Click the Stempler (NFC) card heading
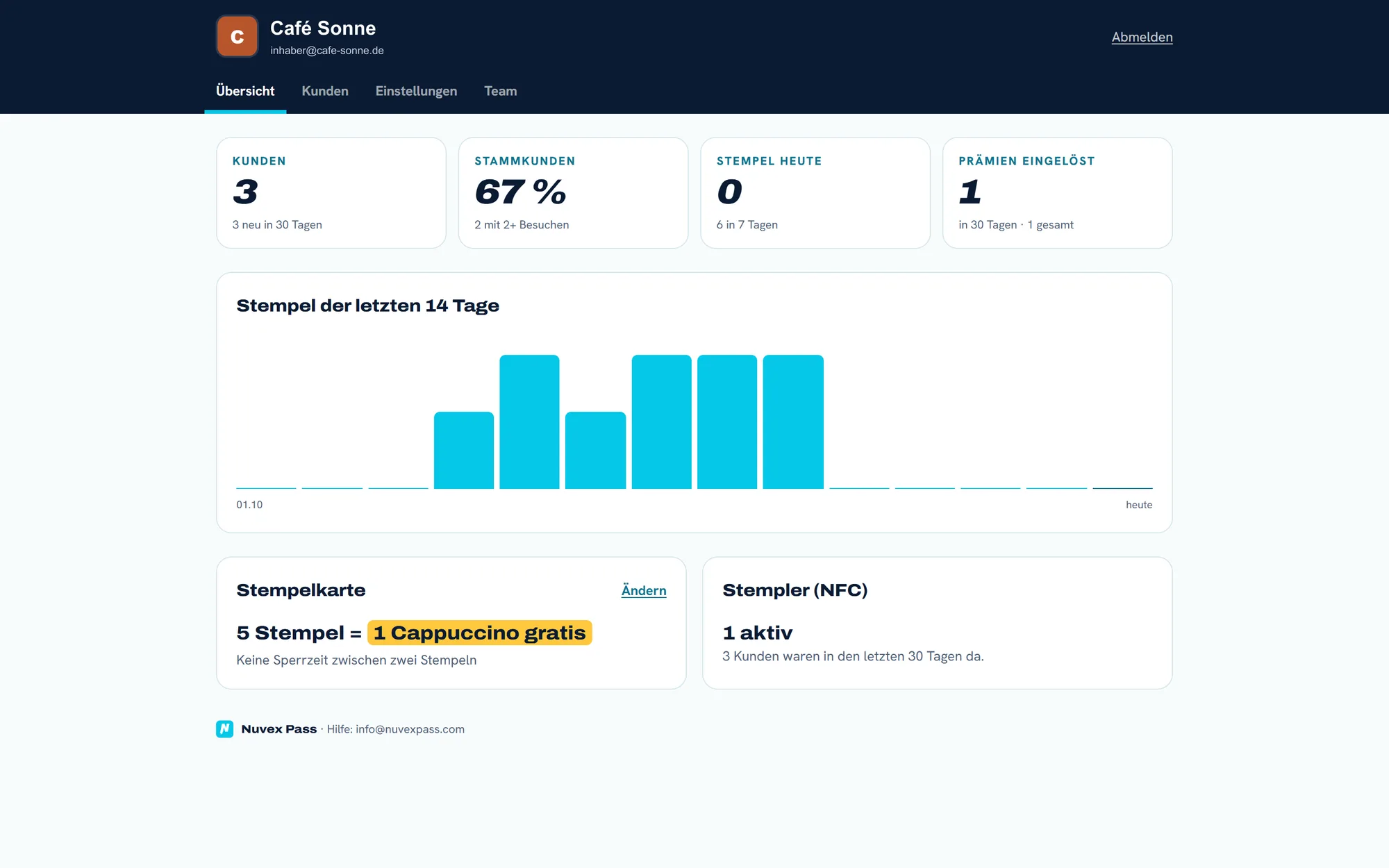1389x868 pixels. click(795, 590)
